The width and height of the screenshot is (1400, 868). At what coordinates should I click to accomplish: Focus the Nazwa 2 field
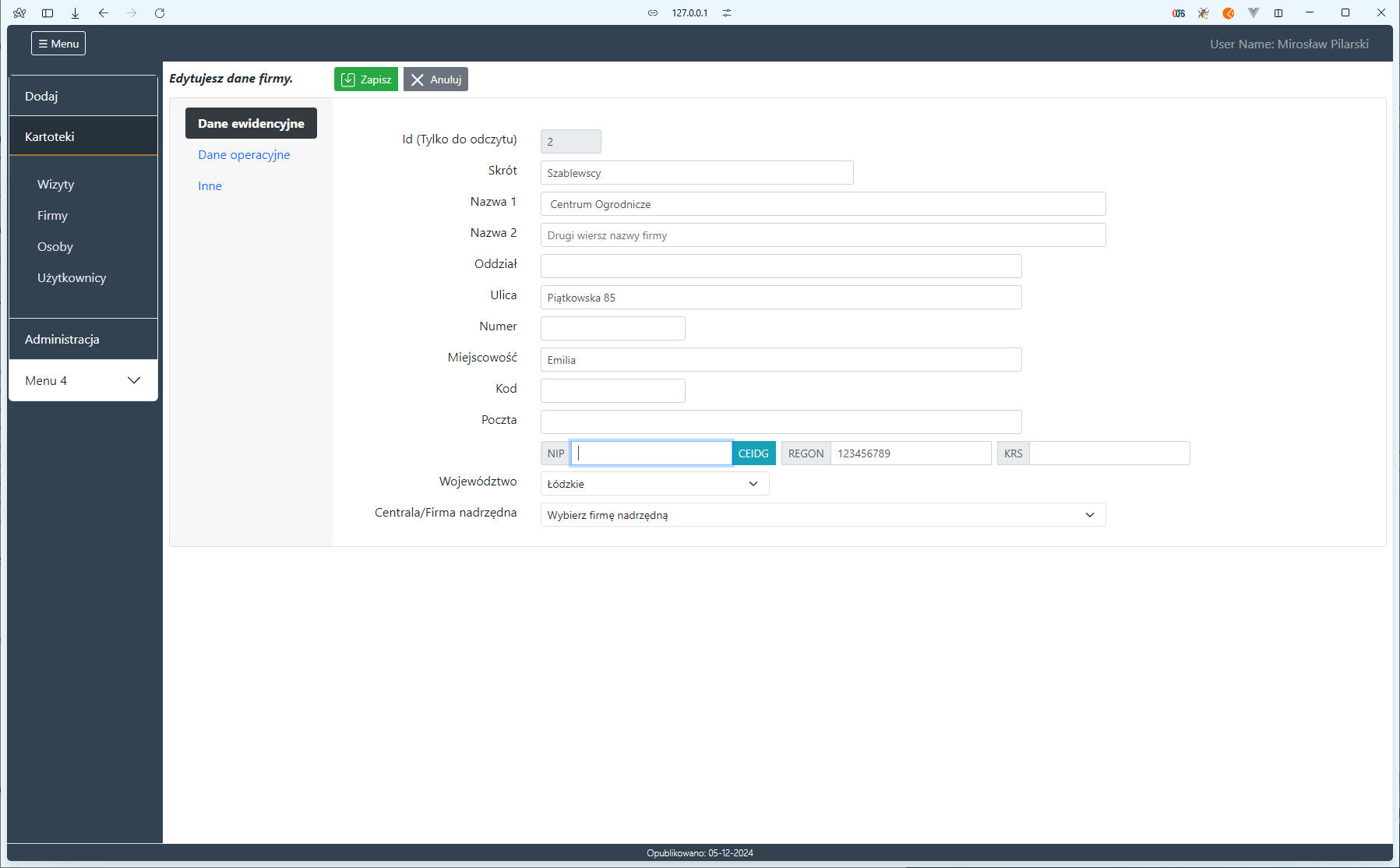(x=823, y=235)
